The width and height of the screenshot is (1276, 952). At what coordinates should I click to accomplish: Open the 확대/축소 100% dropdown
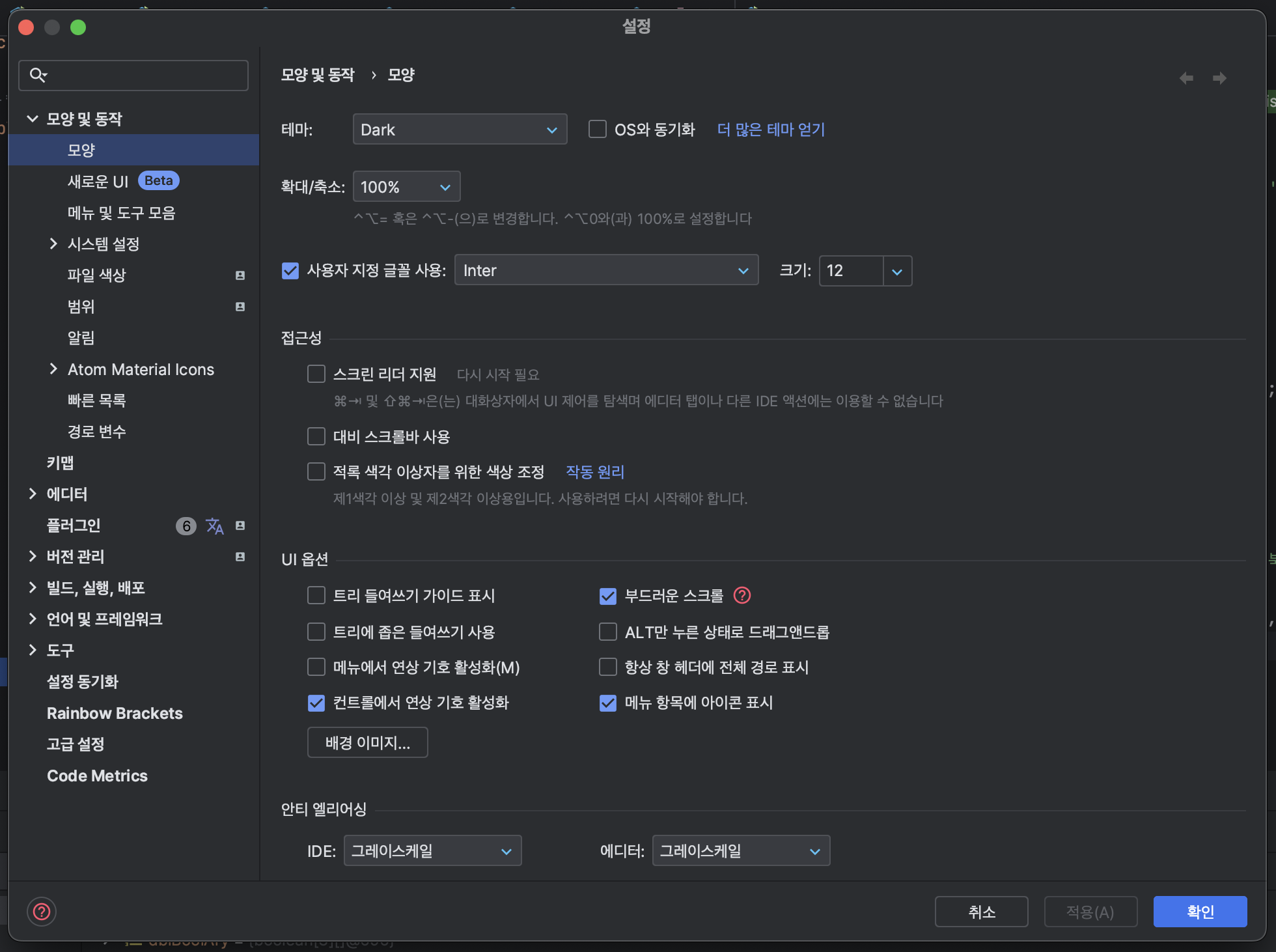406,187
